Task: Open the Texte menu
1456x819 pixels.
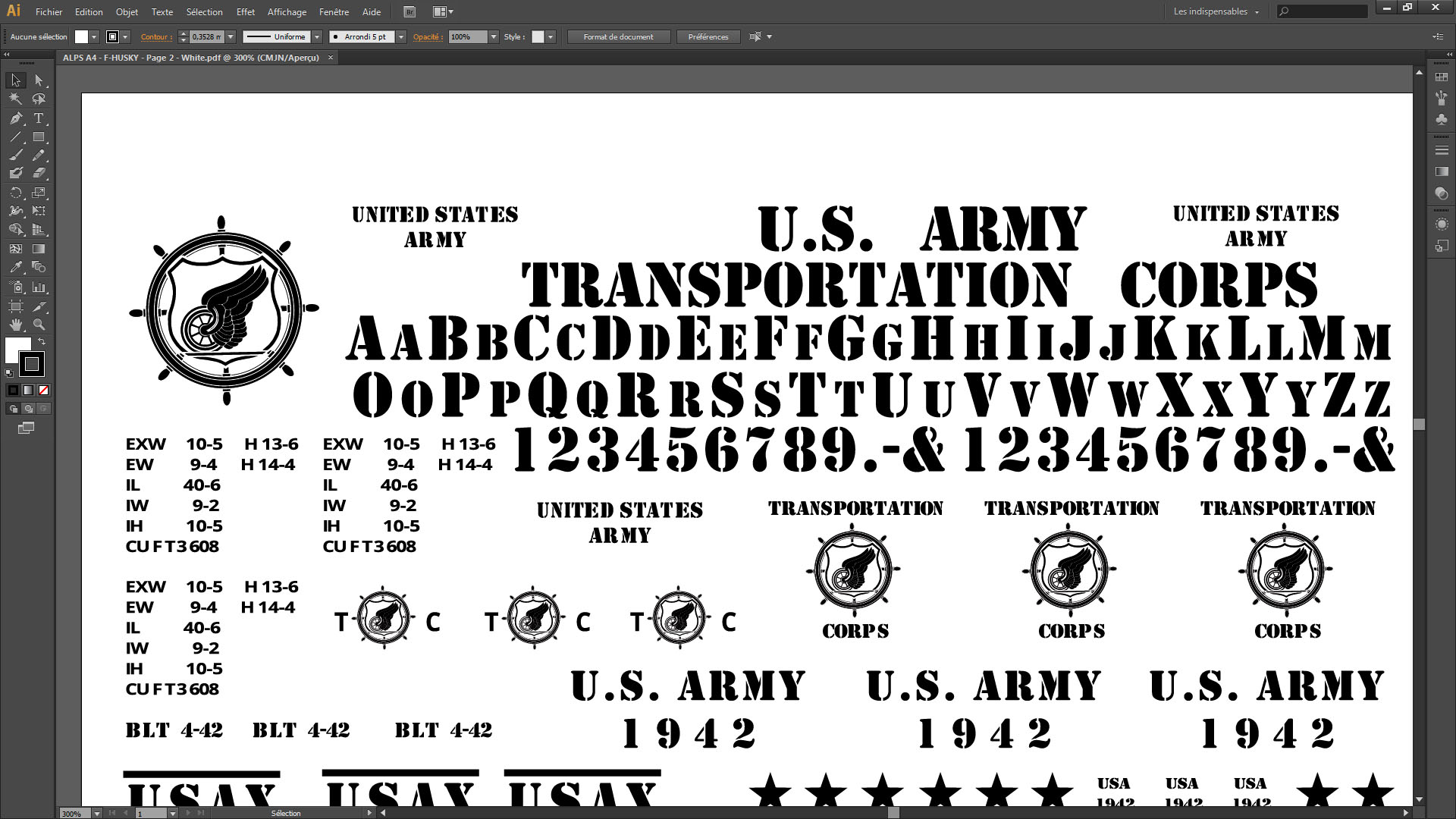Action: [162, 12]
